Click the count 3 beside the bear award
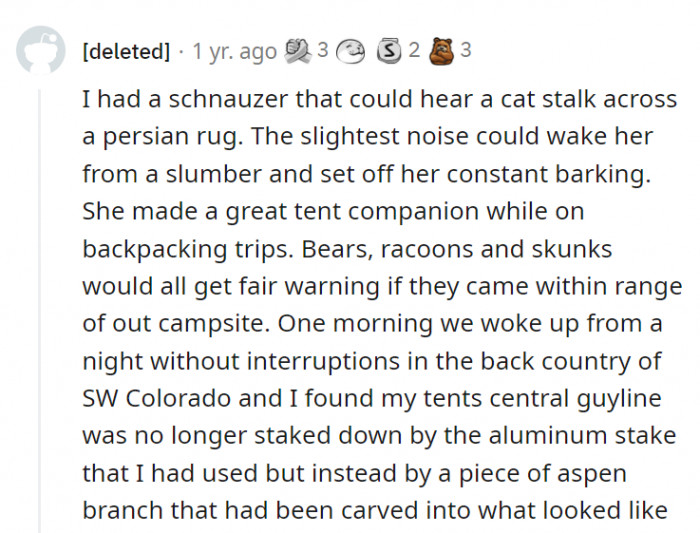The height and width of the screenshot is (533, 700). coord(466,50)
